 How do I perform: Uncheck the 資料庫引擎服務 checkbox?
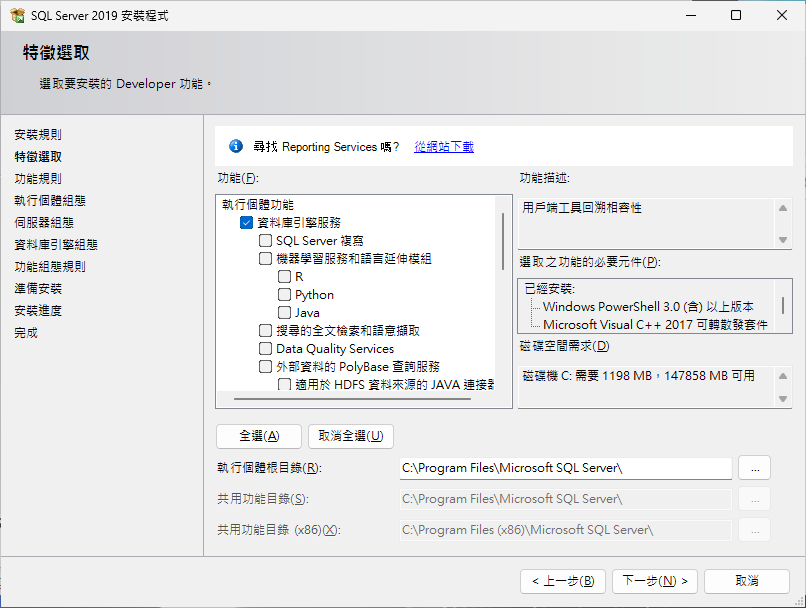247,223
